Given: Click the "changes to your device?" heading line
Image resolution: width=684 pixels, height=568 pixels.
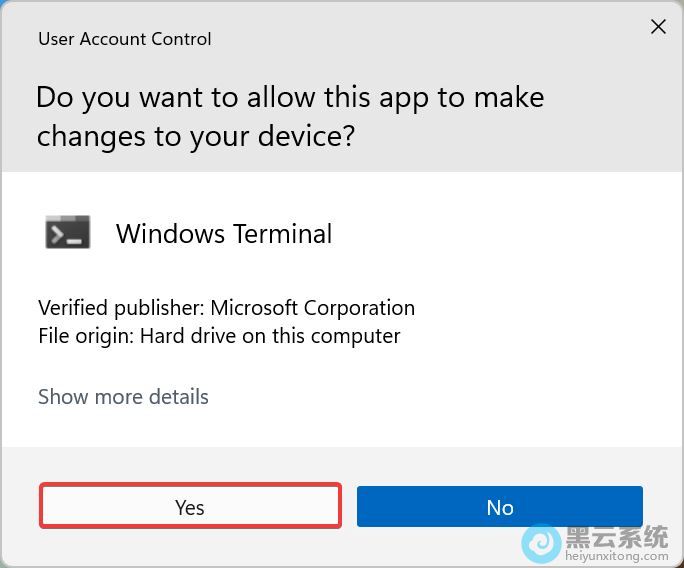Looking at the screenshot, I should [x=196, y=136].
